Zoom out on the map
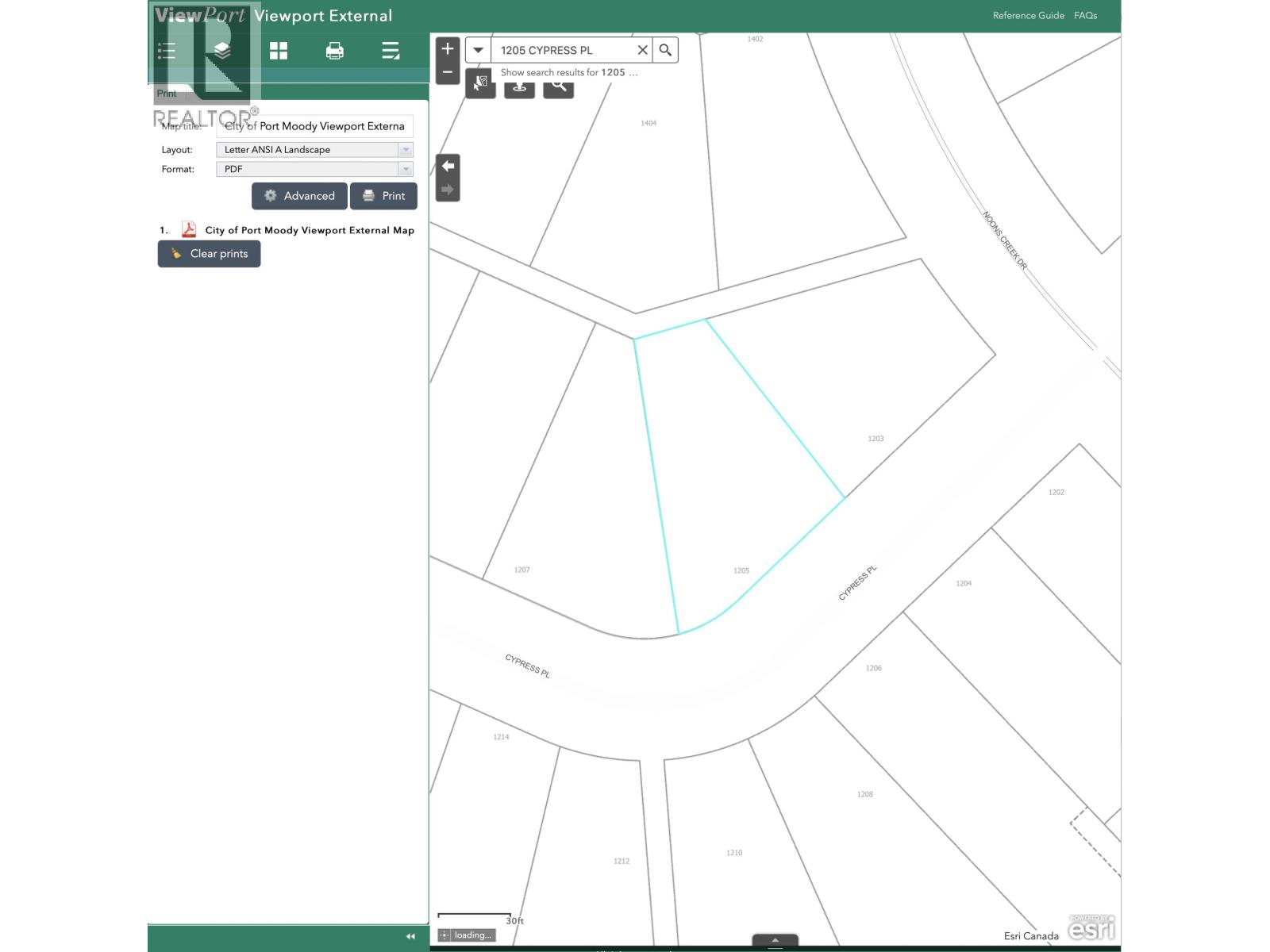This screenshot has height=952, width=1270. 448,72
